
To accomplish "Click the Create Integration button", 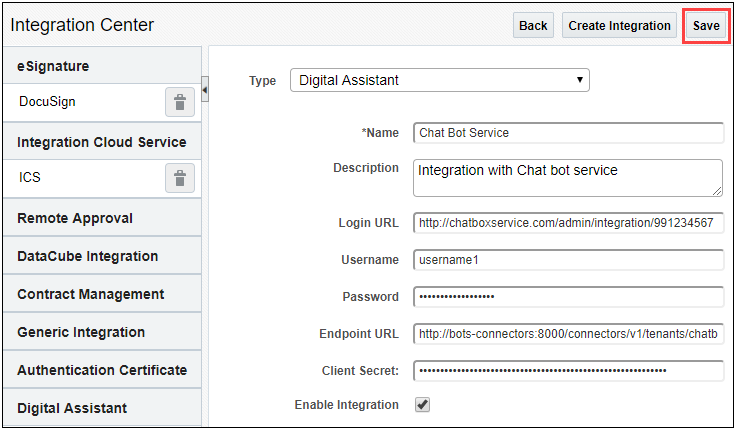I will point(619,25).
